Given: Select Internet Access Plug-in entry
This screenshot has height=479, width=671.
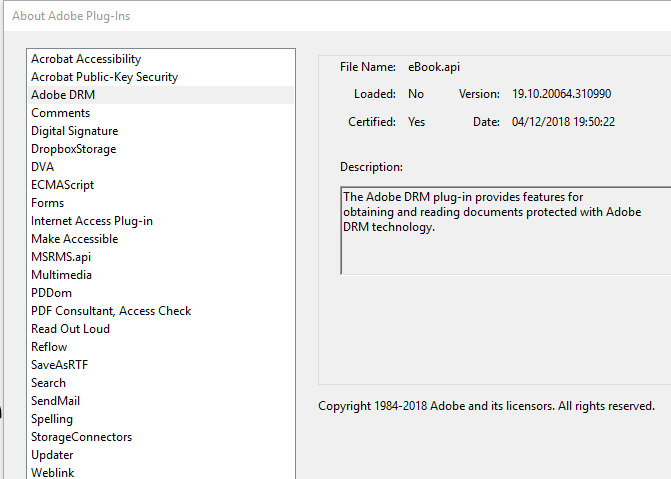Looking at the screenshot, I should click(x=92, y=221).
